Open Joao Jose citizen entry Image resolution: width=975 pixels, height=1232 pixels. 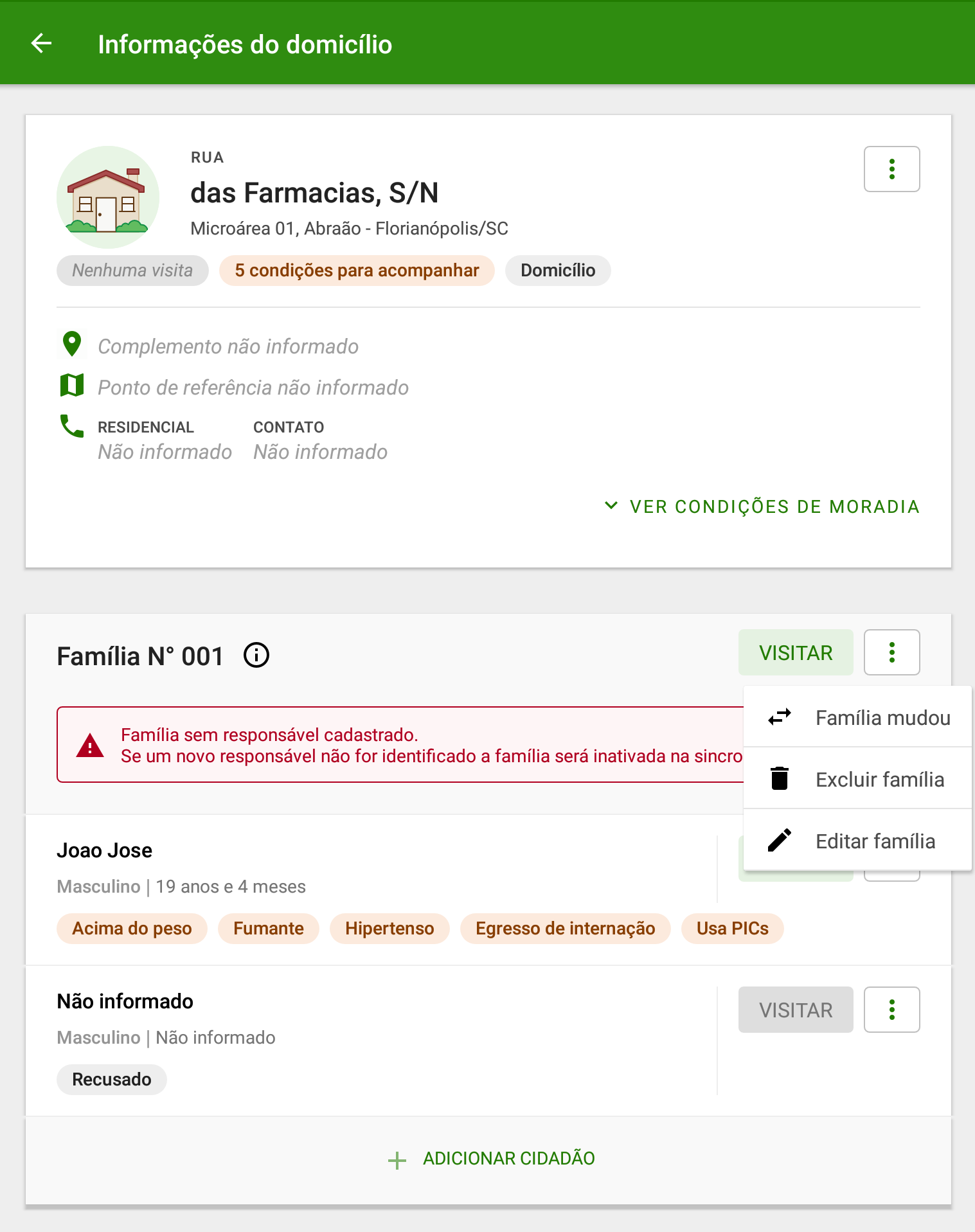[371, 890]
